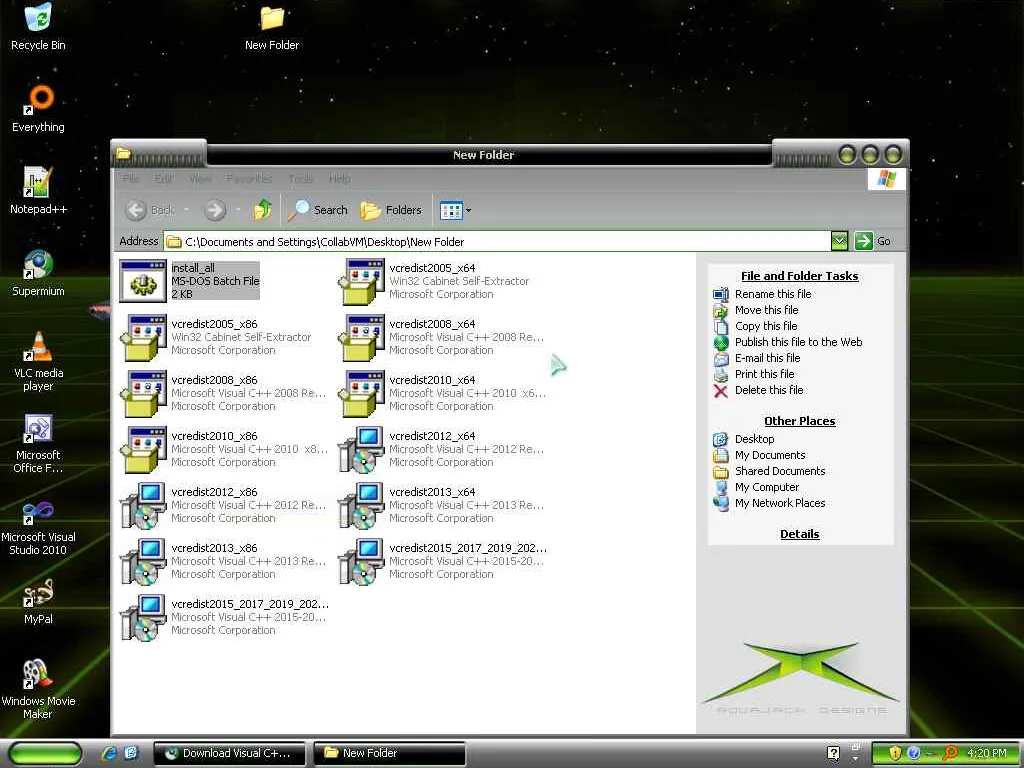
Task: Click the New Folder taskbar button
Action: tap(390, 753)
